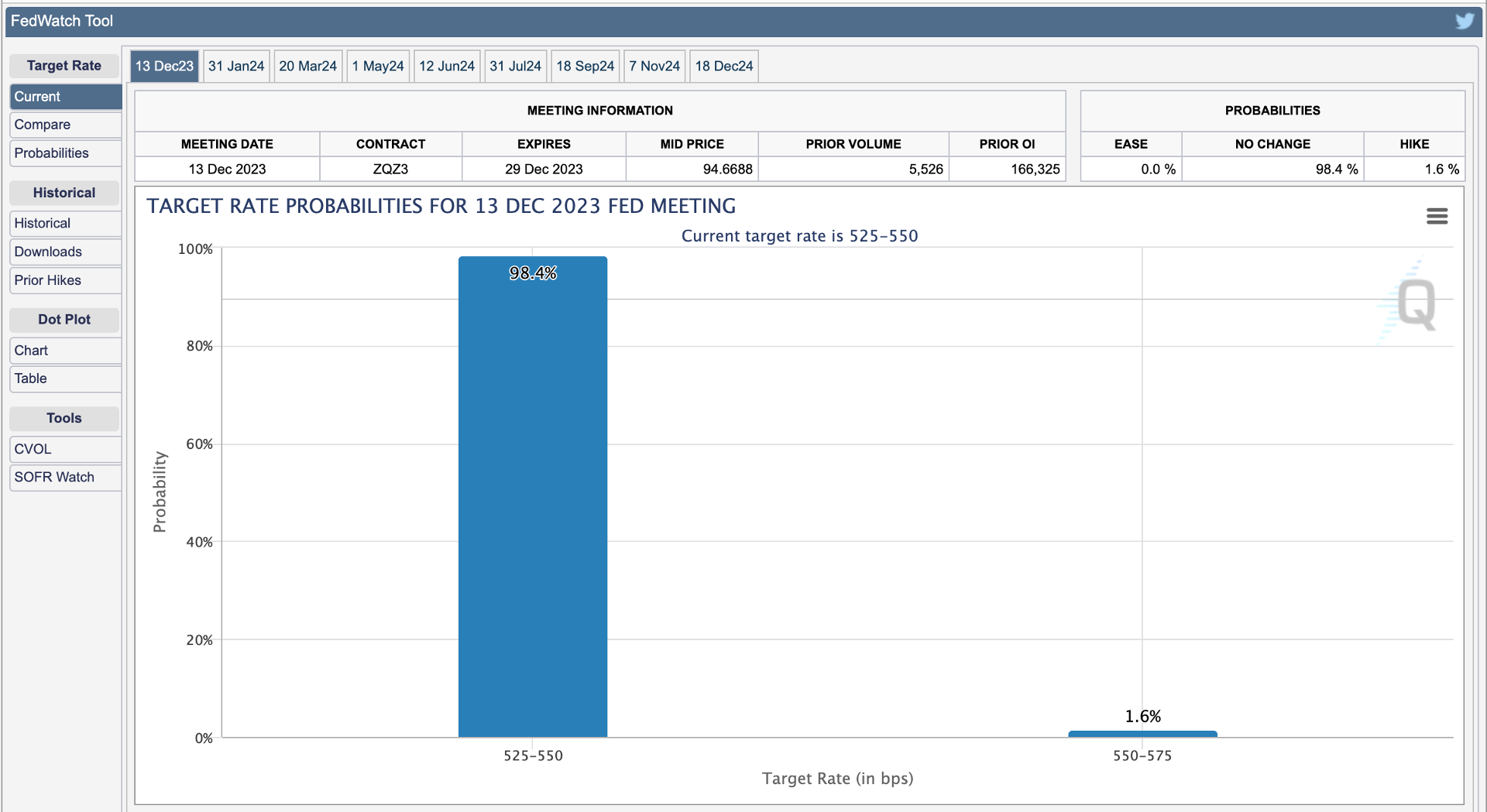This screenshot has height=812, width=1487.
Task: Open the Prior Hikes sidebar item
Action: click(65, 280)
